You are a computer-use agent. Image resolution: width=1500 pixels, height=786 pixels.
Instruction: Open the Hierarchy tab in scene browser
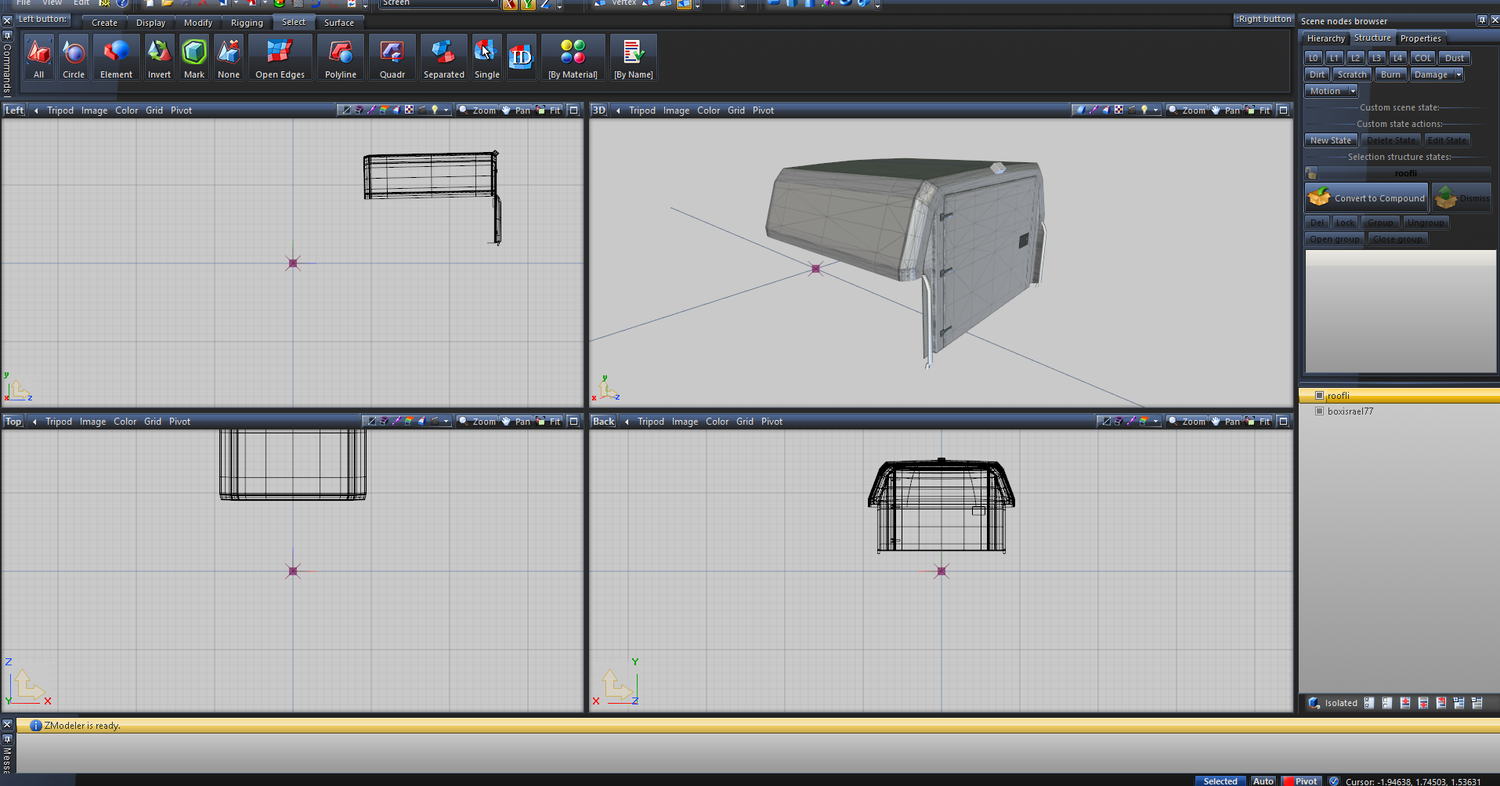click(x=1326, y=38)
